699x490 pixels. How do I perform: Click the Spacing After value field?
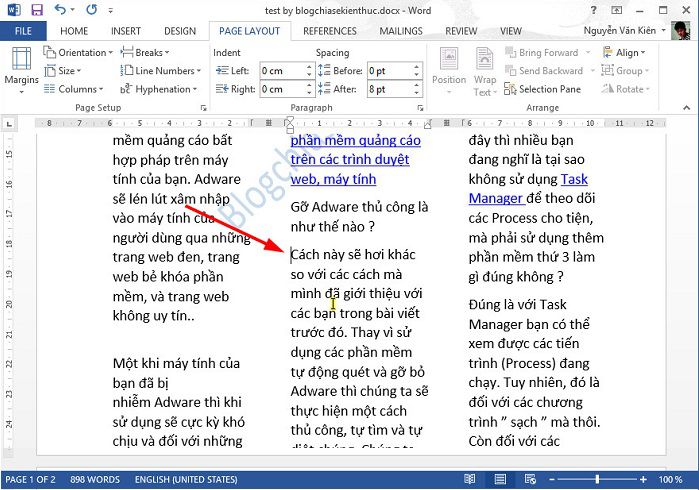[389, 89]
